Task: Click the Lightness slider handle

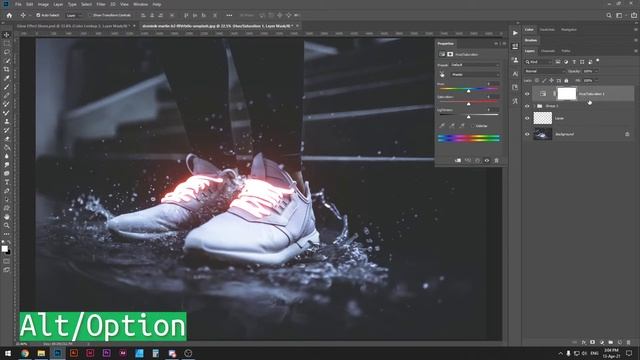Action: coord(469,117)
